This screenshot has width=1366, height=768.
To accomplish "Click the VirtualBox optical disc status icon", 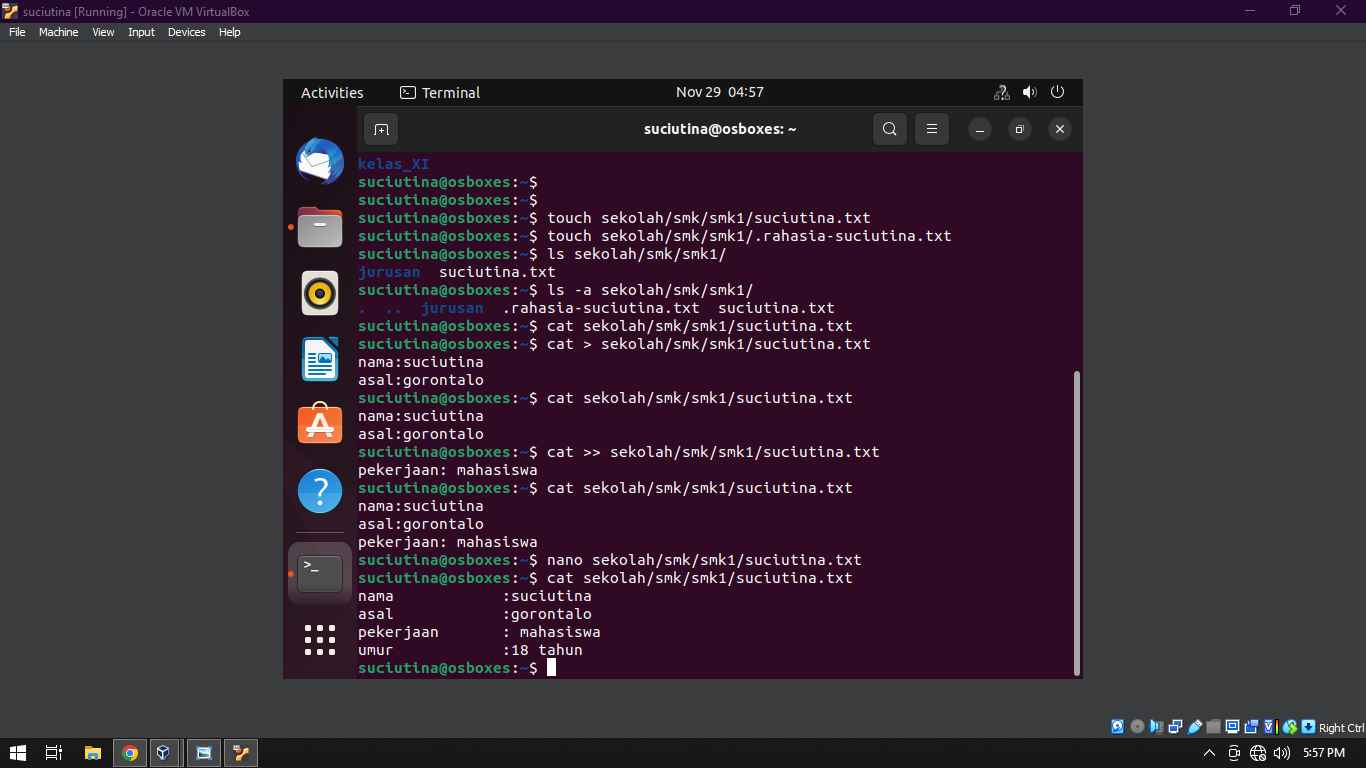I will pyautogui.click(x=1136, y=727).
